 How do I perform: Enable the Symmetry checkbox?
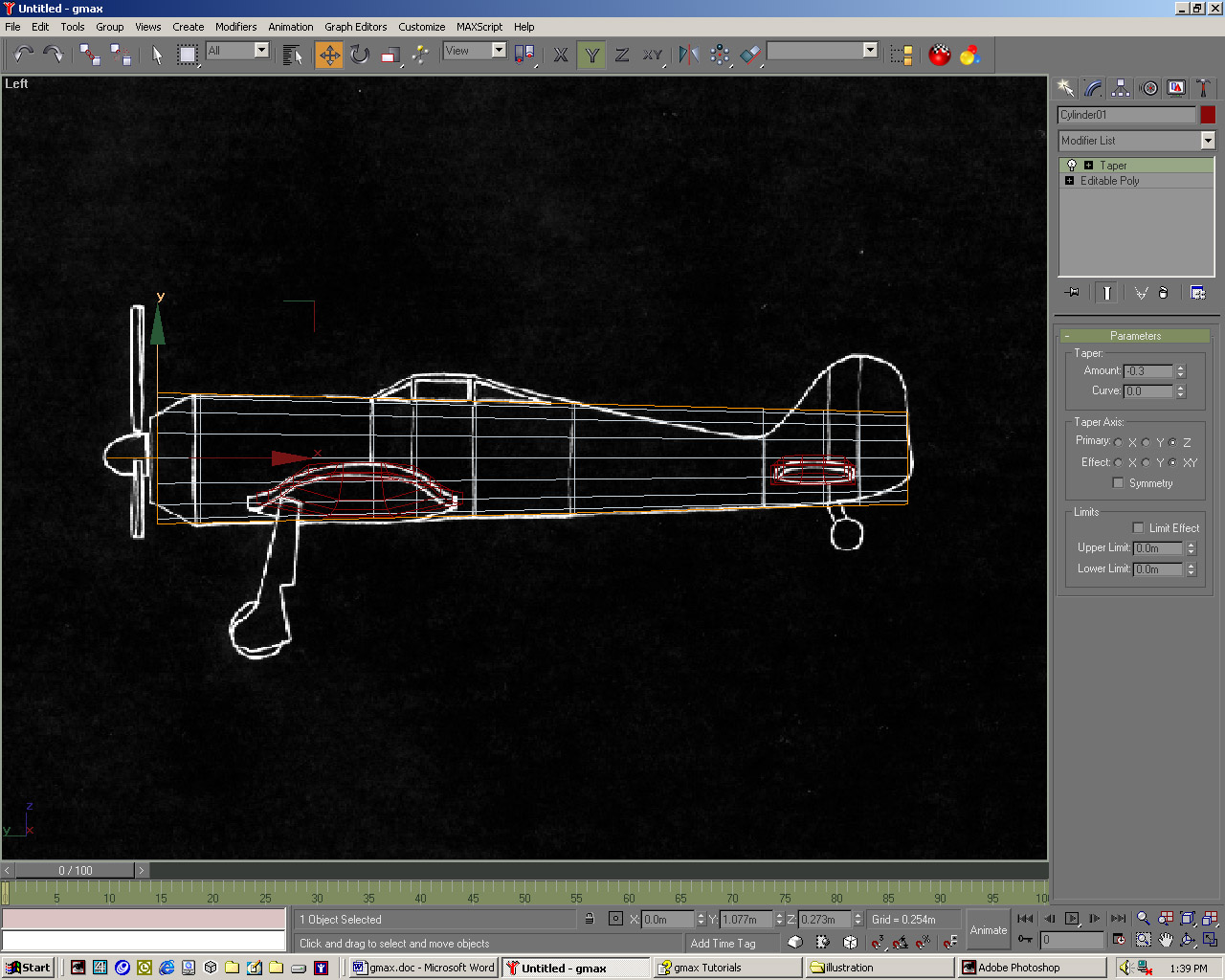click(x=1118, y=483)
